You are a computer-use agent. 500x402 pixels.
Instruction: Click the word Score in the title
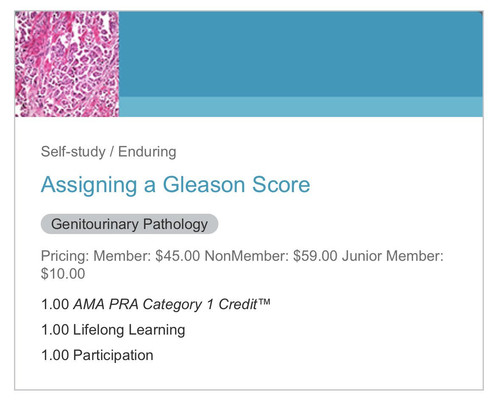(x=281, y=185)
